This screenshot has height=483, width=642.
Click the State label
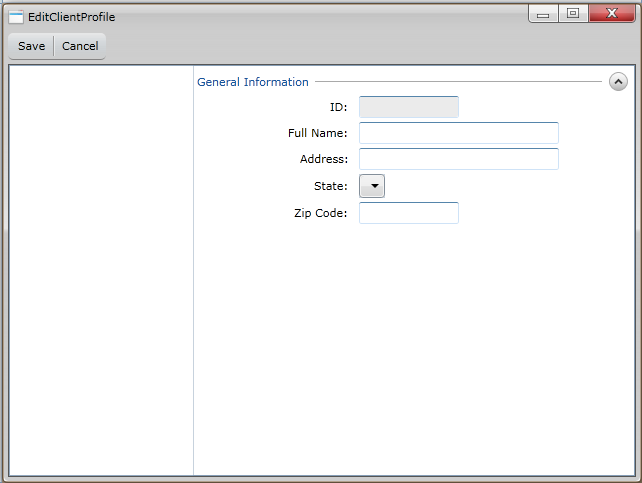coord(330,186)
